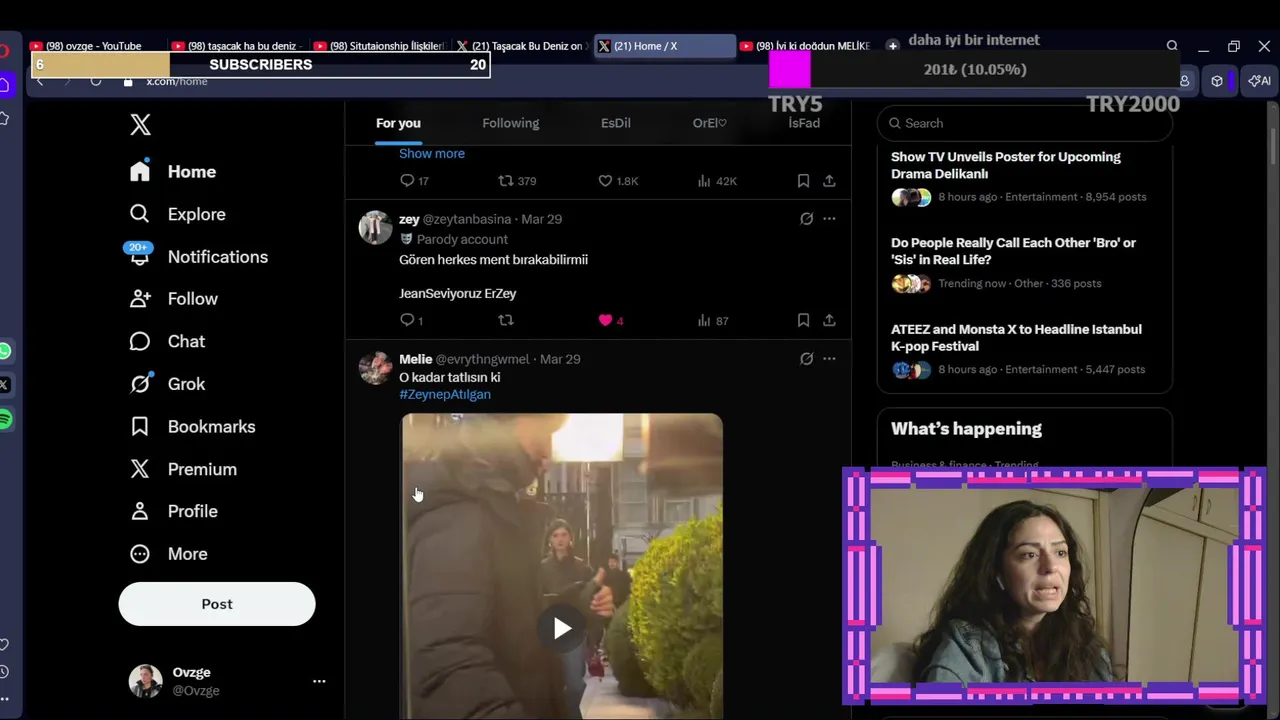Switch to the Following tab
Screen dimensions: 1280x720
click(x=511, y=123)
